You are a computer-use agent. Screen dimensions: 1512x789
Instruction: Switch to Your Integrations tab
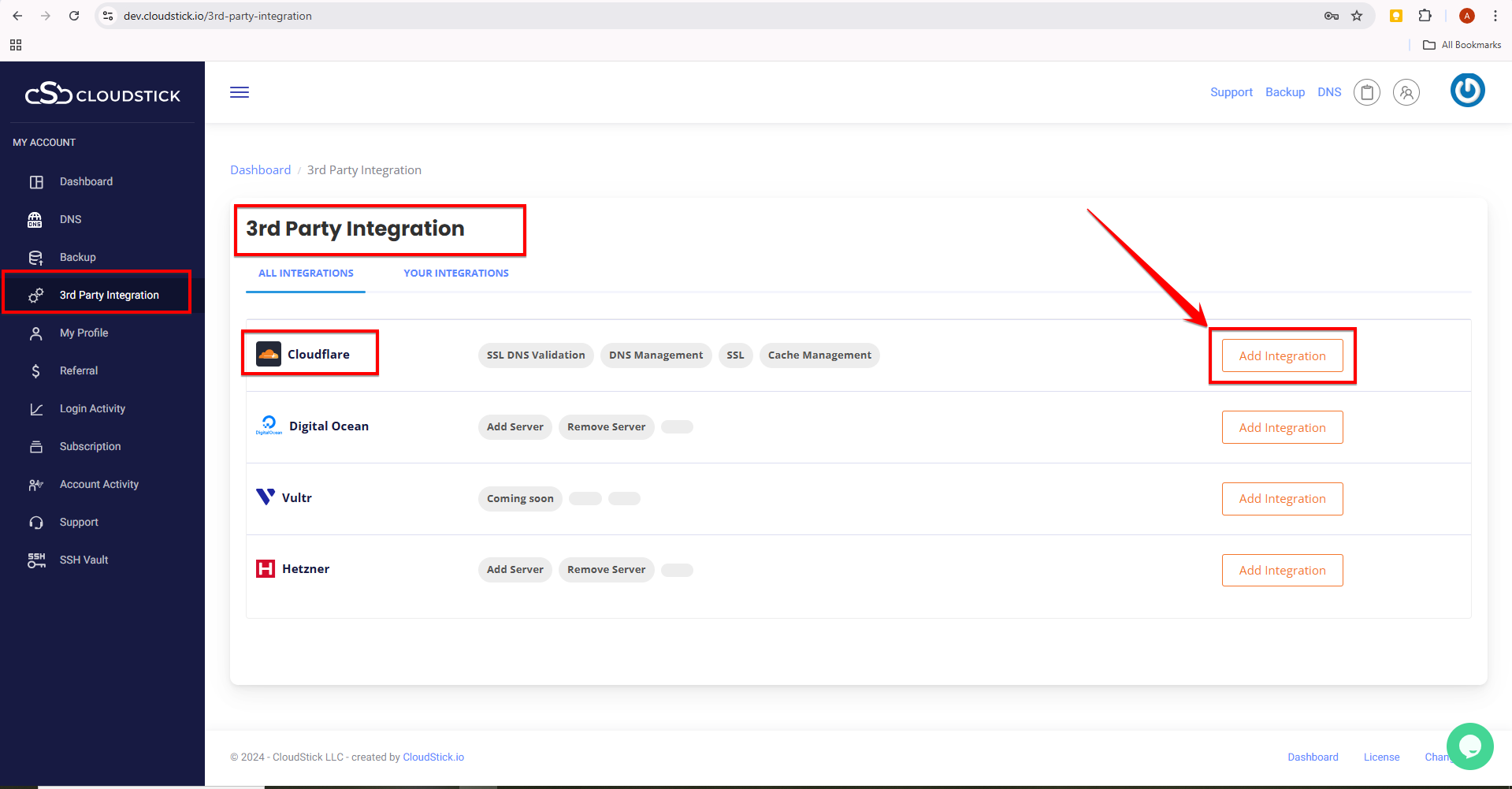tap(455, 274)
